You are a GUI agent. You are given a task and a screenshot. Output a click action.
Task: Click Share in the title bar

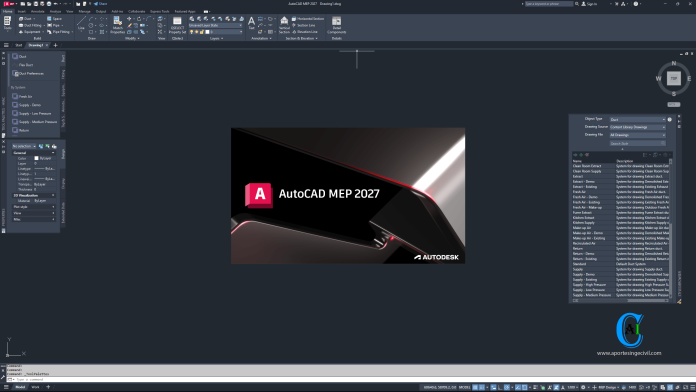100,4
